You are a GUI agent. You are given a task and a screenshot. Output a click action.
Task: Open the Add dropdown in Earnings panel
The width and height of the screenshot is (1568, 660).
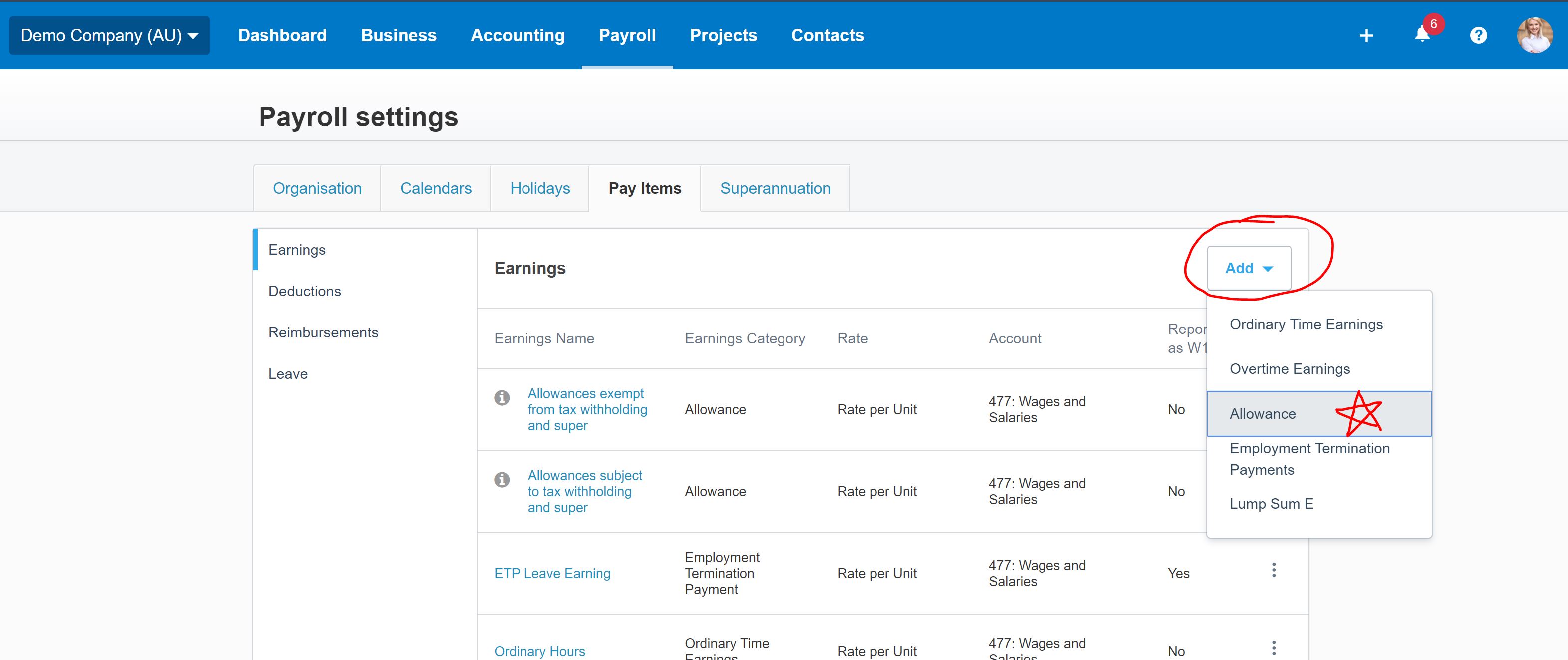[x=1249, y=268]
